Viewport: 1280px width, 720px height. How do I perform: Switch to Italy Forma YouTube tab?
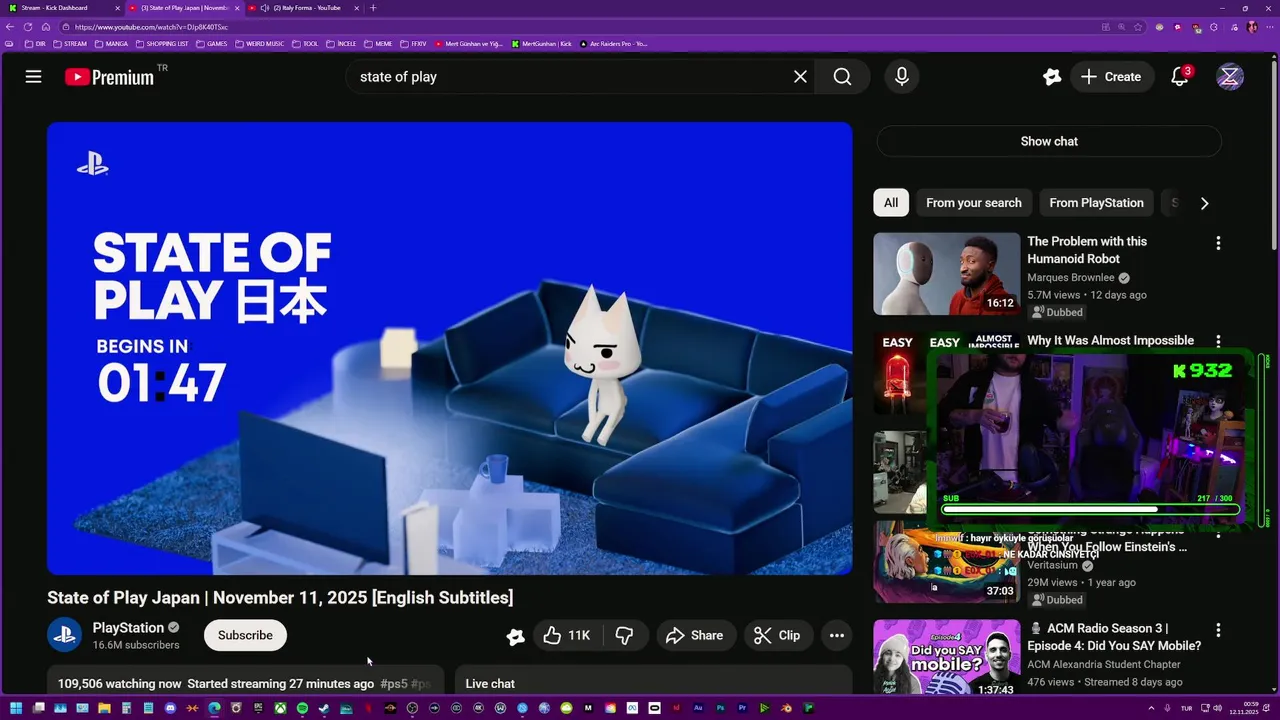click(x=305, y=8)
